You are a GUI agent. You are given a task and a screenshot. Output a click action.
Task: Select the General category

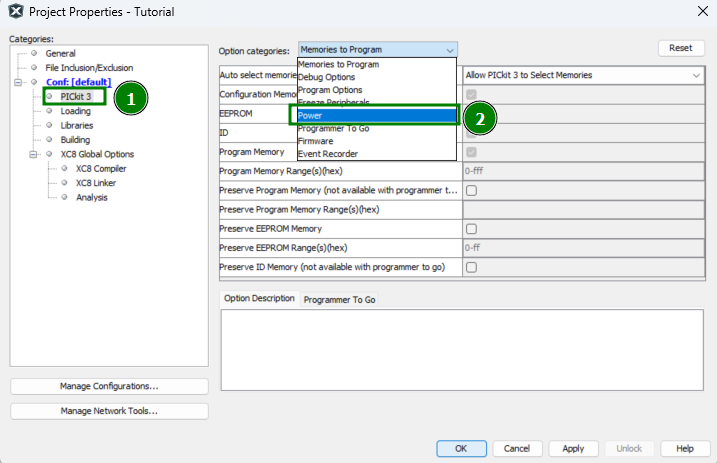pos(60,53)
